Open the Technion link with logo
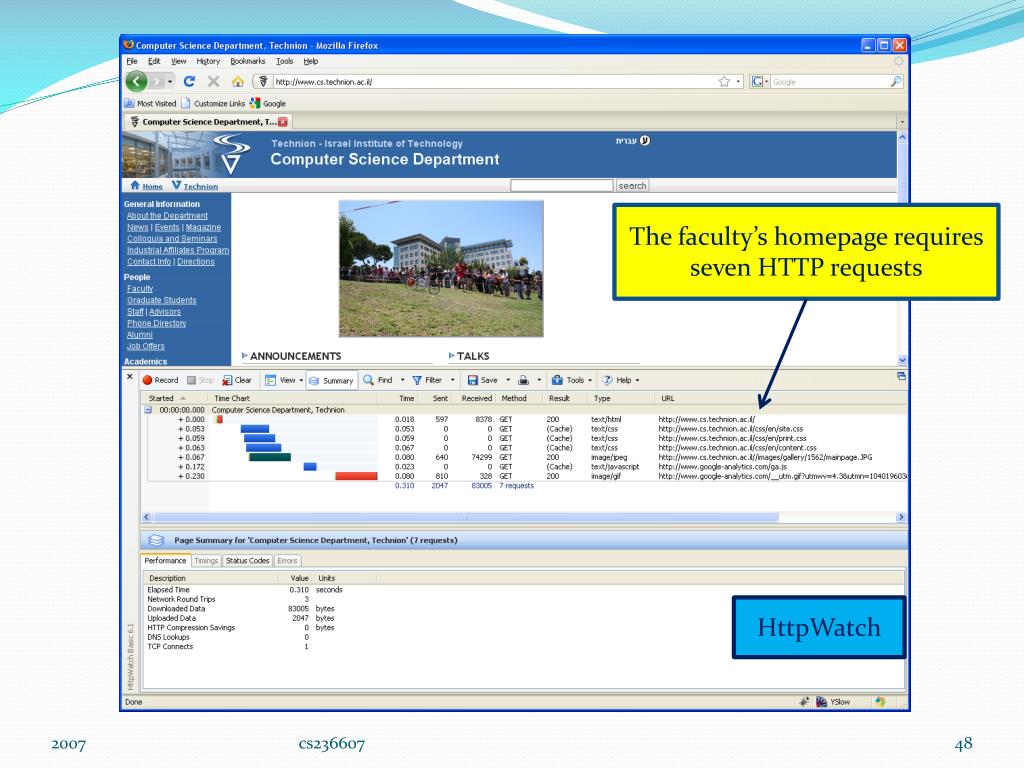Image resolution: width=1024 pixels, height=768 pixels. 195,186
